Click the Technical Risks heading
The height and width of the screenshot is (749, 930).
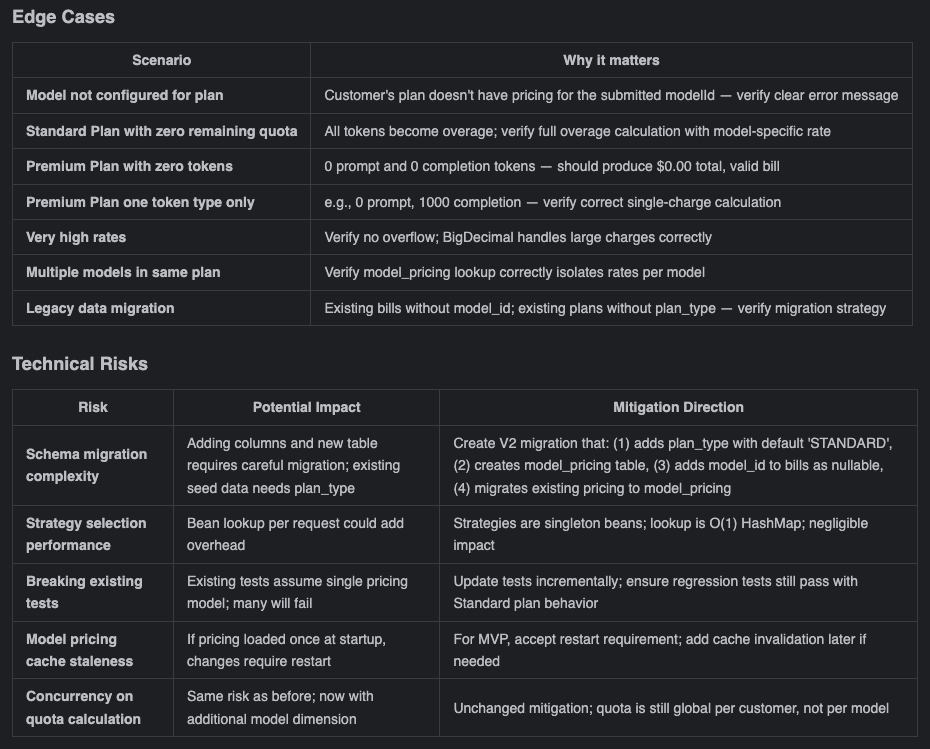[80, 364]
